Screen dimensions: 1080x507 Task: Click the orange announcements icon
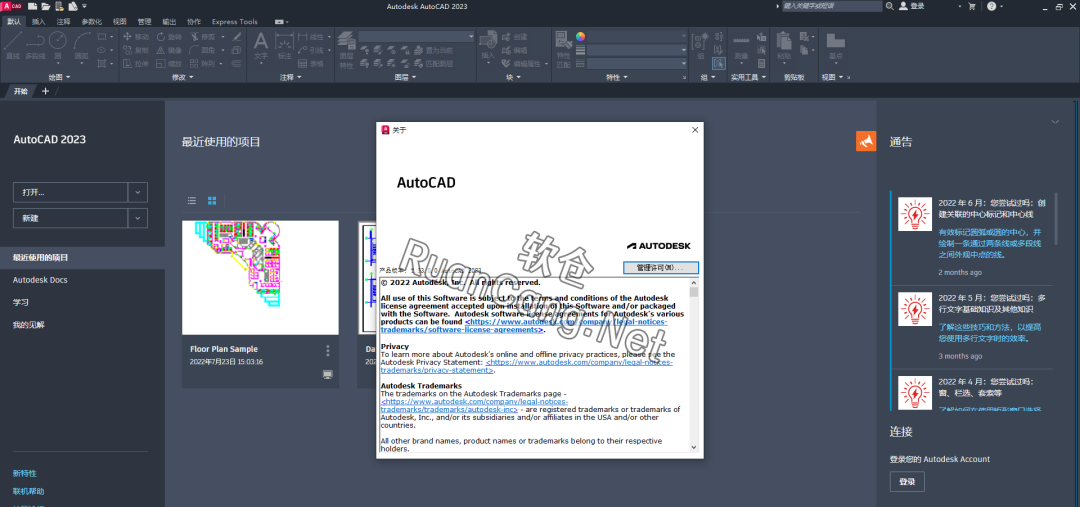pyautogui.click(x=866, y=142)
